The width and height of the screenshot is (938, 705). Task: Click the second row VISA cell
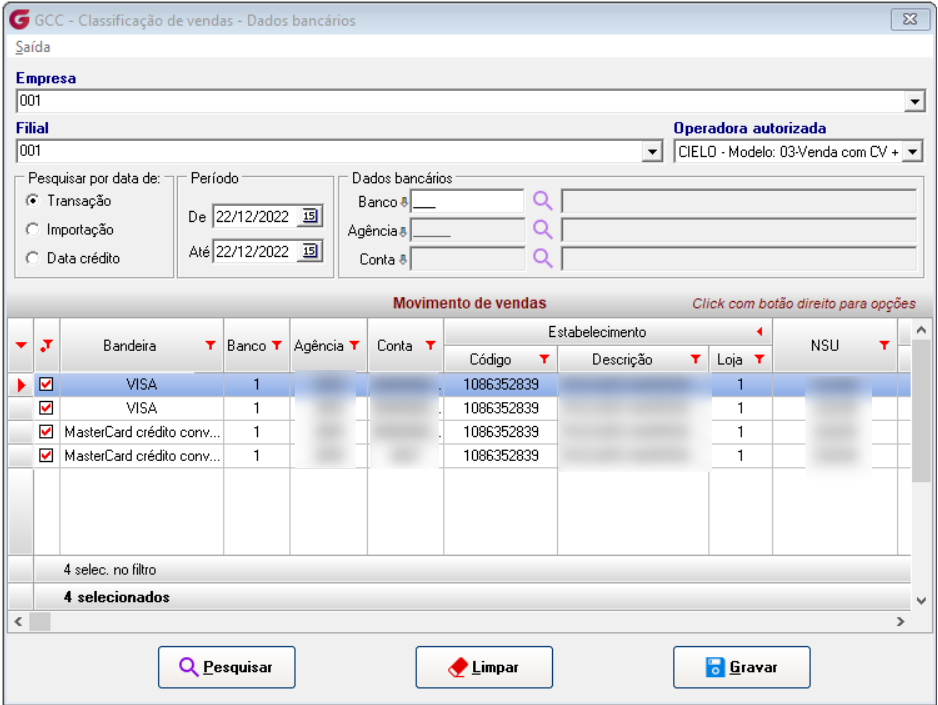(142, 408)
